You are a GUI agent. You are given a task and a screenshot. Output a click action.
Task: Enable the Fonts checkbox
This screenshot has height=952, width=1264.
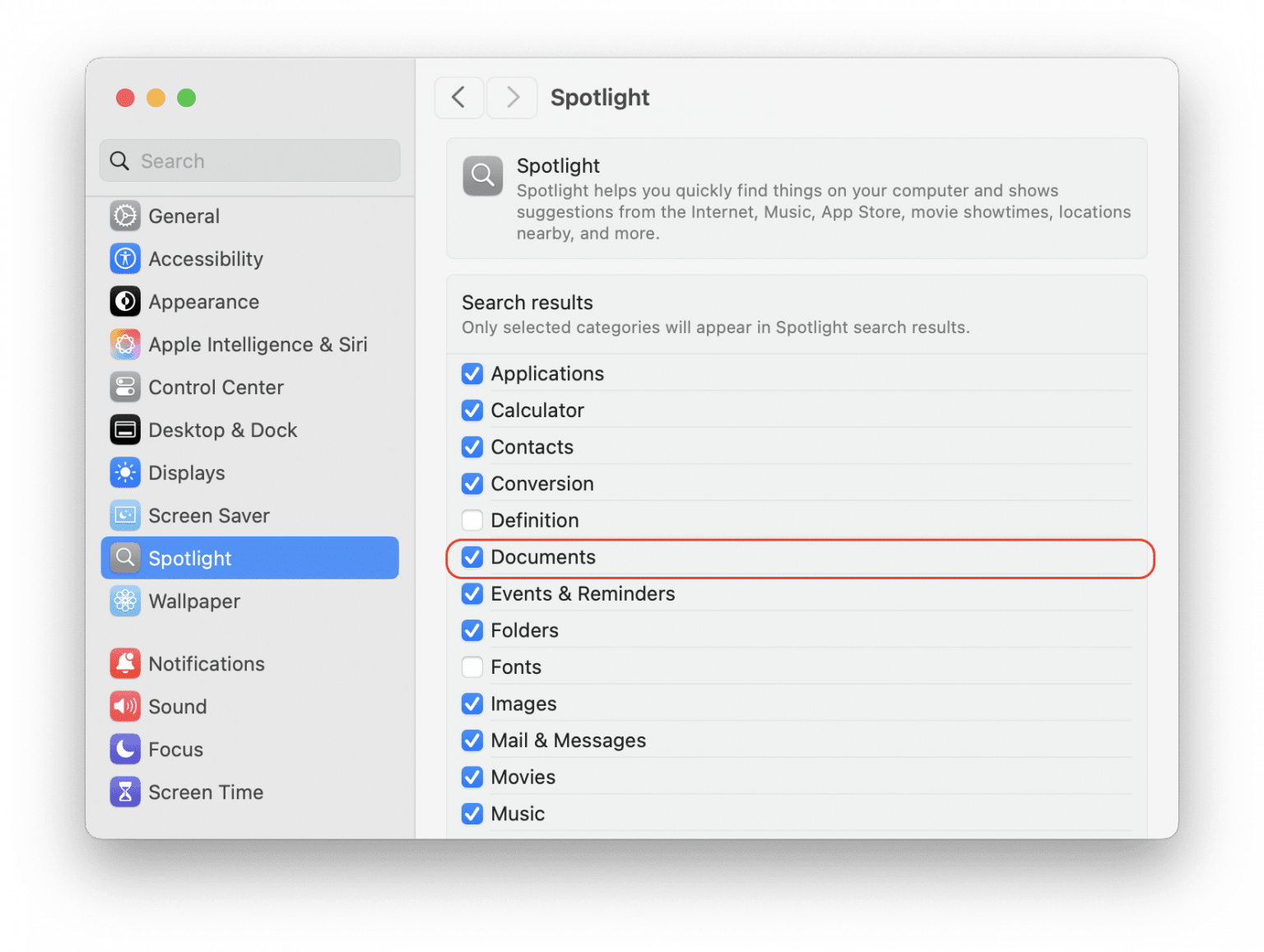pos(472,666)
